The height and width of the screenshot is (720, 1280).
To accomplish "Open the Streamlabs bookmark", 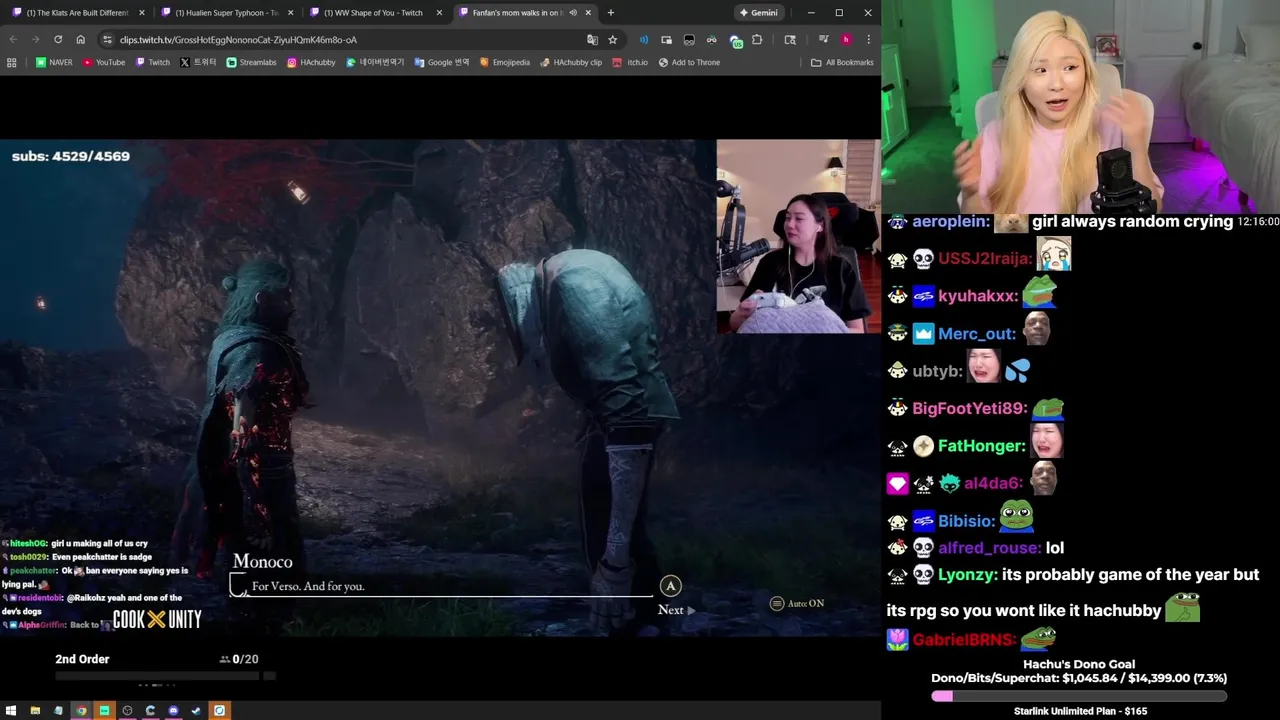I will tap(251, 62).
